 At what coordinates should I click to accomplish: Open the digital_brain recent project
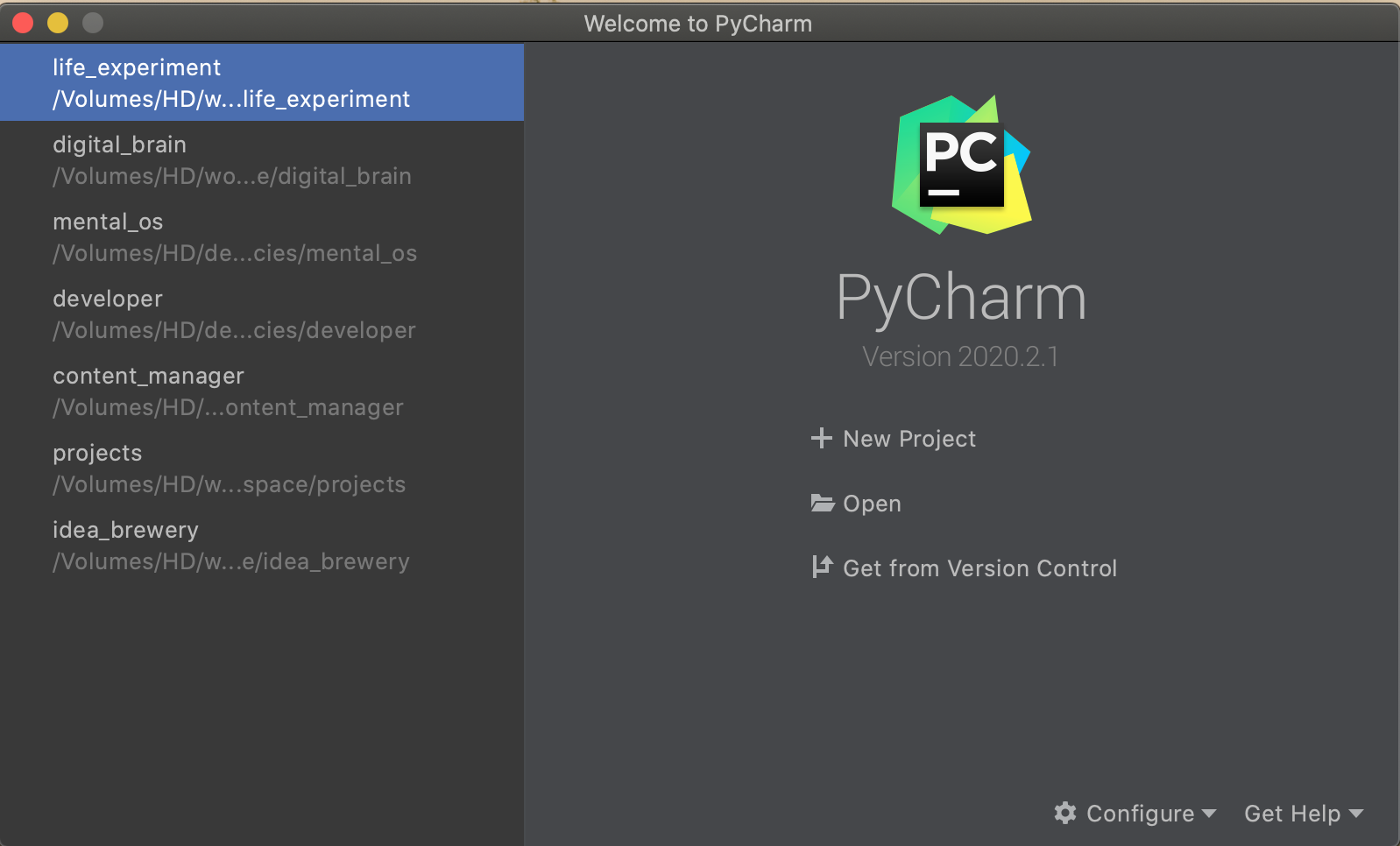coord(262,159)
